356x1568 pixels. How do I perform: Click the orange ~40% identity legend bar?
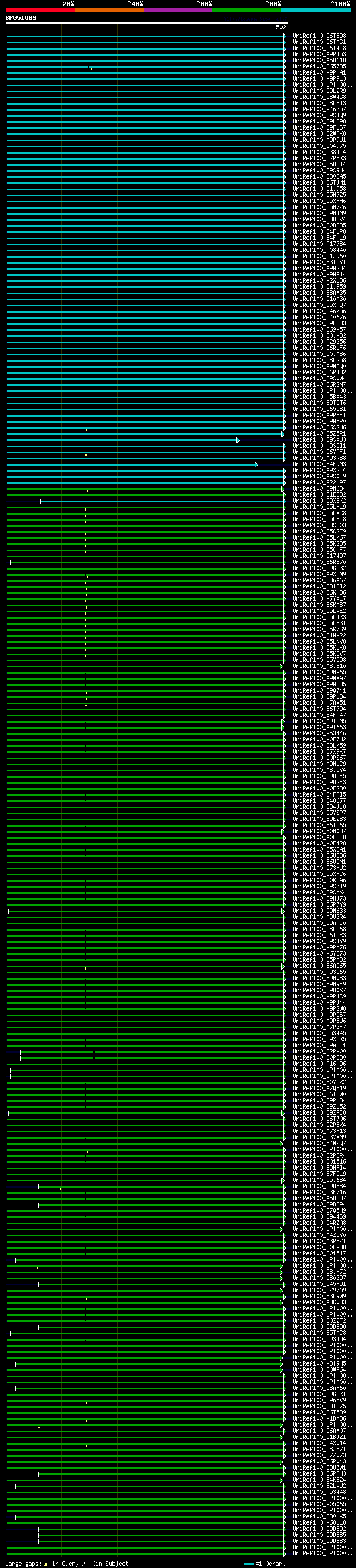[x=109, y=10]
